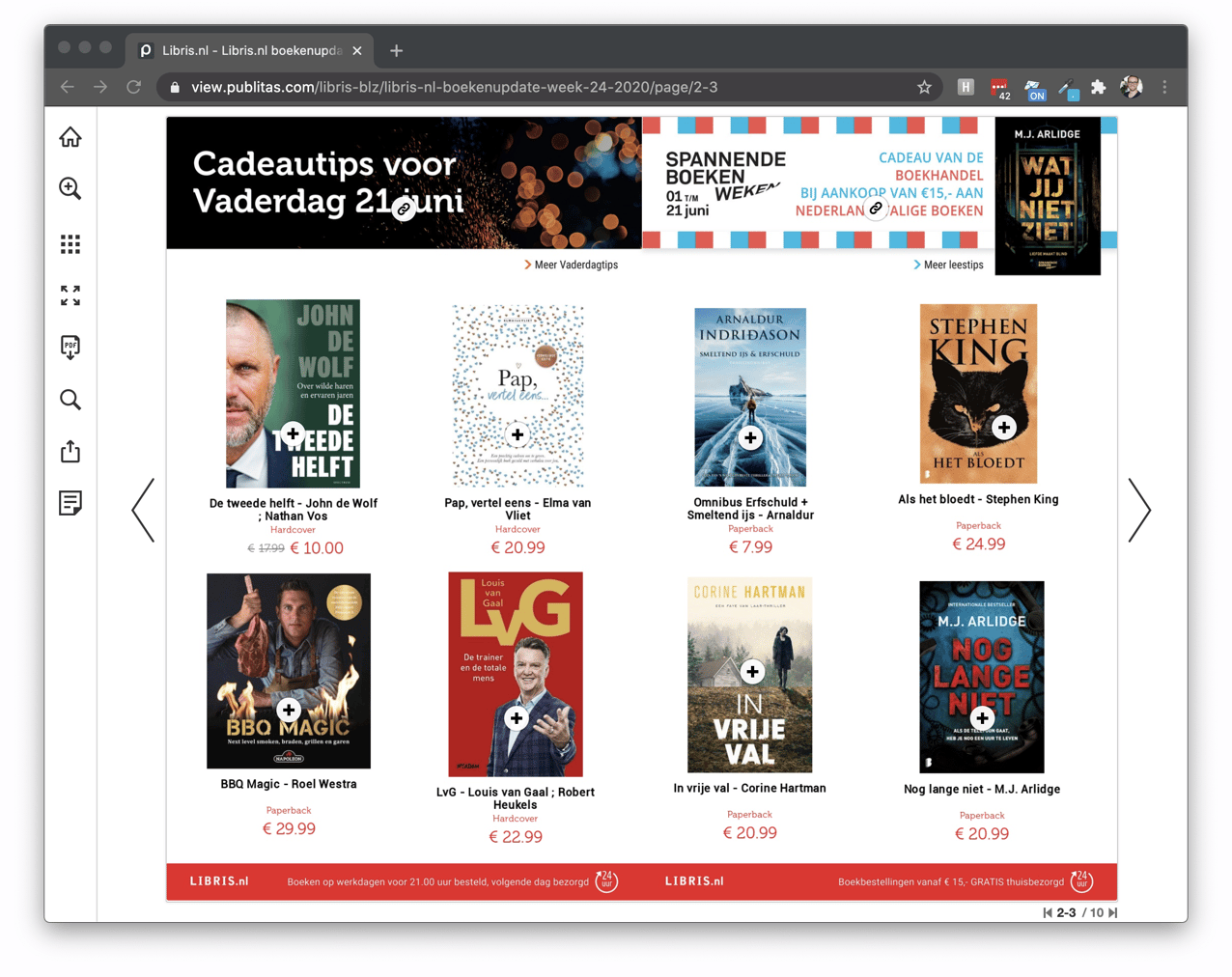This screenshot has height=977, width=1232.
Task: Click the LvG - Louis van Gaal title
Action: pos(516,798)
